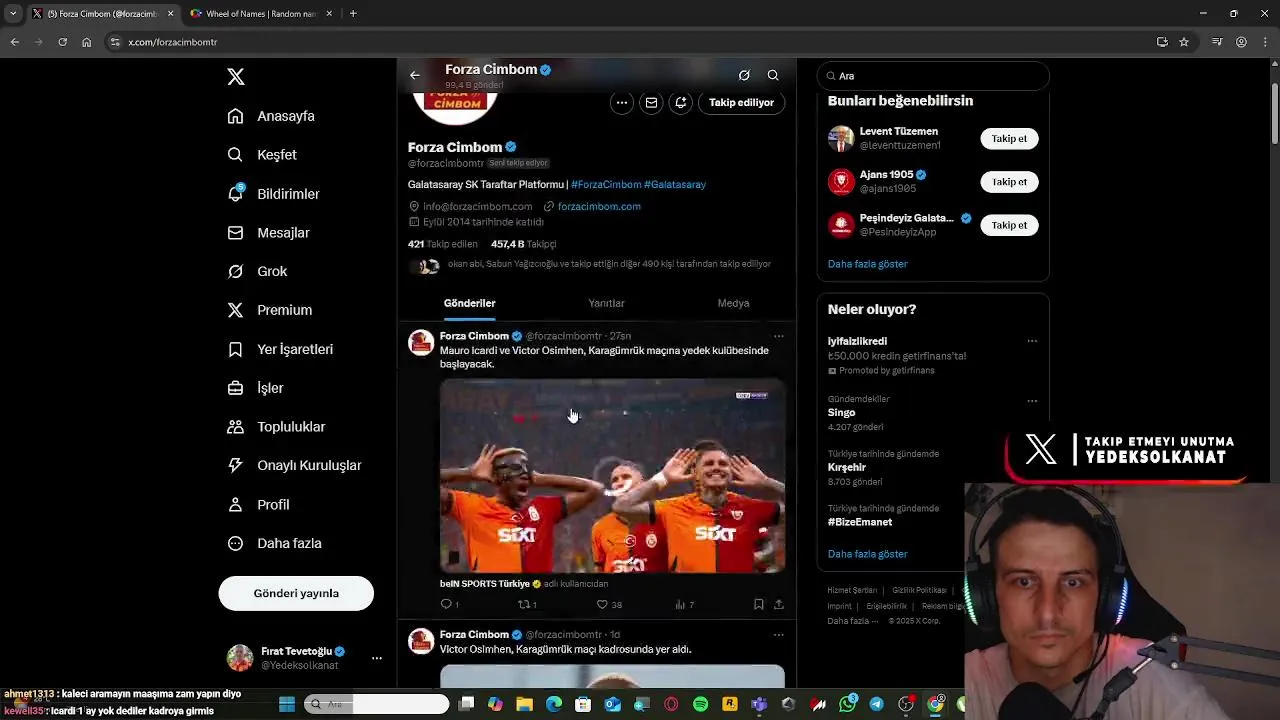The image size is (1280, 720).
Task: Click the address bar URL
Action: 173,42
